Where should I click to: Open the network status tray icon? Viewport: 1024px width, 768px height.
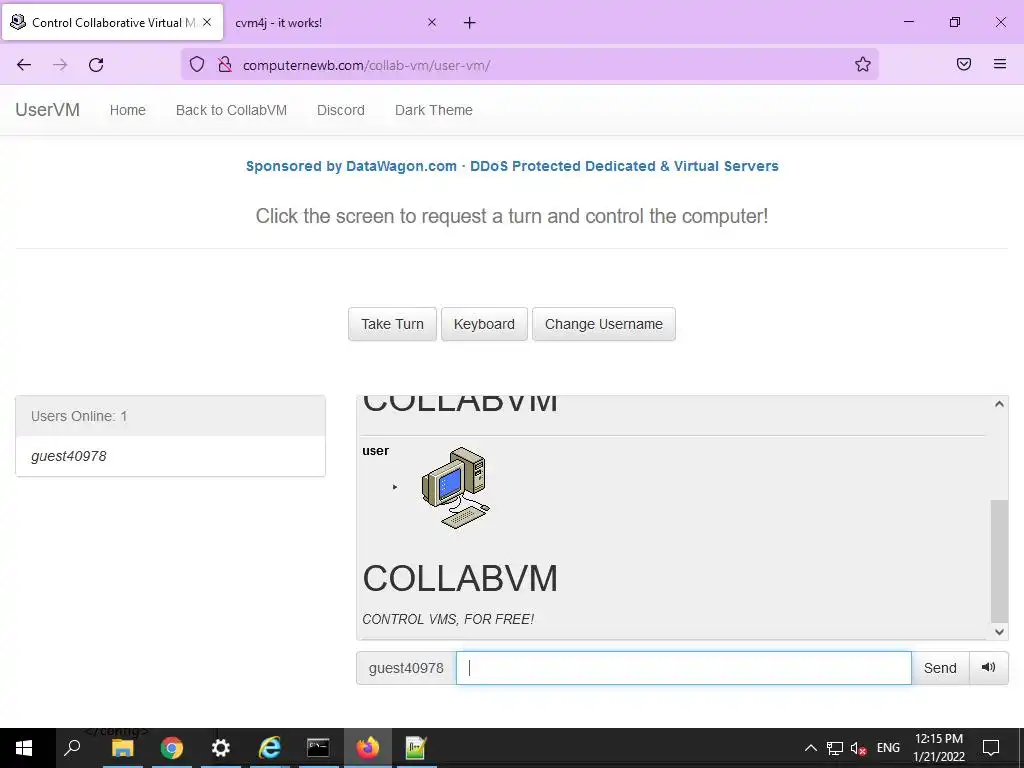pyautogui.click(x=835, y=748)
